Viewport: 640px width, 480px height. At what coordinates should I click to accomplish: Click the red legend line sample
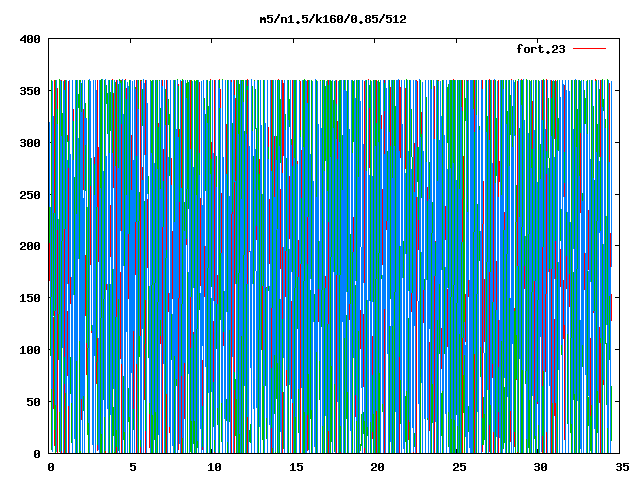tap(590, 49)
